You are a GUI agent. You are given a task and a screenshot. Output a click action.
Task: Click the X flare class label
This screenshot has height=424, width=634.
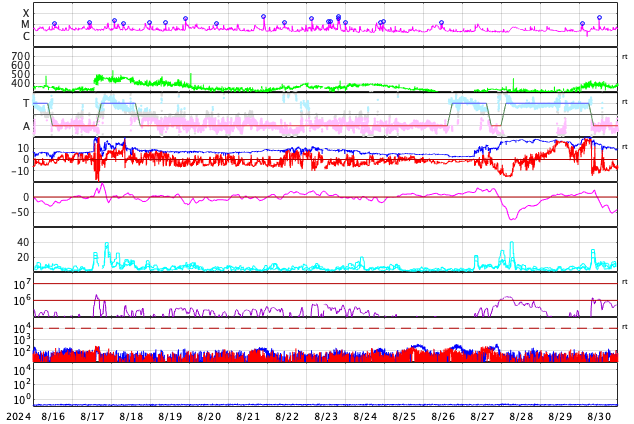point(26,13)
